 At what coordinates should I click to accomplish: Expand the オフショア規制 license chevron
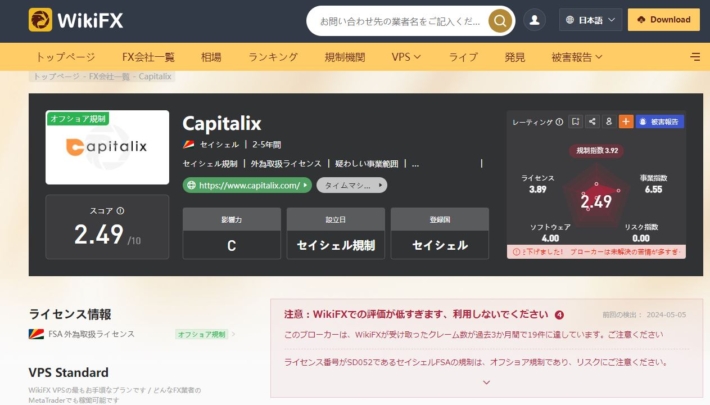[x=234, y=334]
